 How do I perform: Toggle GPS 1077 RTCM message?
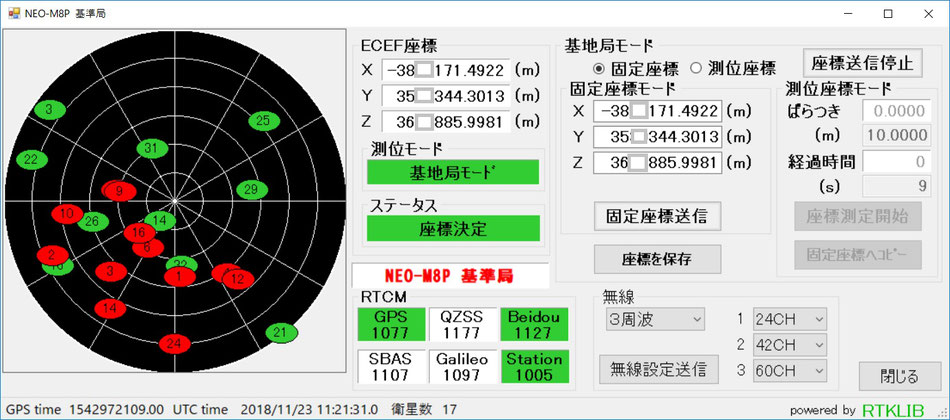pos(391,325)
